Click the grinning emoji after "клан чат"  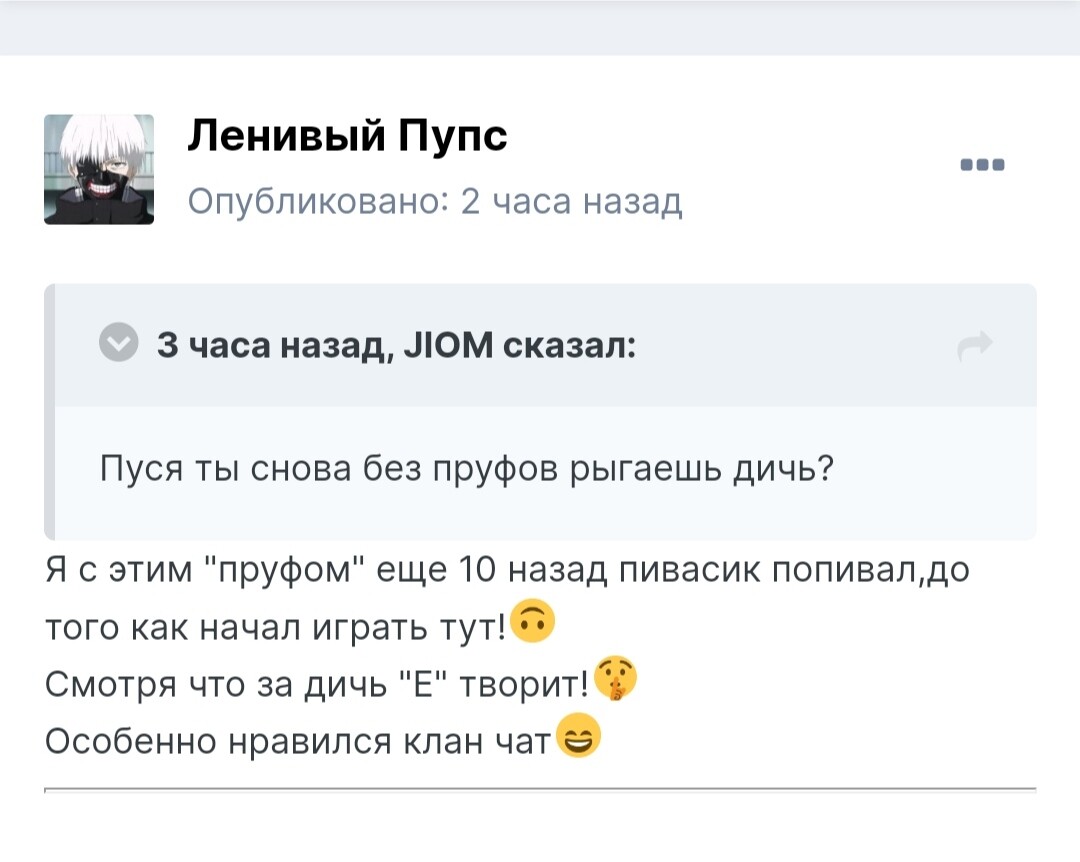[x=577, y=738]
